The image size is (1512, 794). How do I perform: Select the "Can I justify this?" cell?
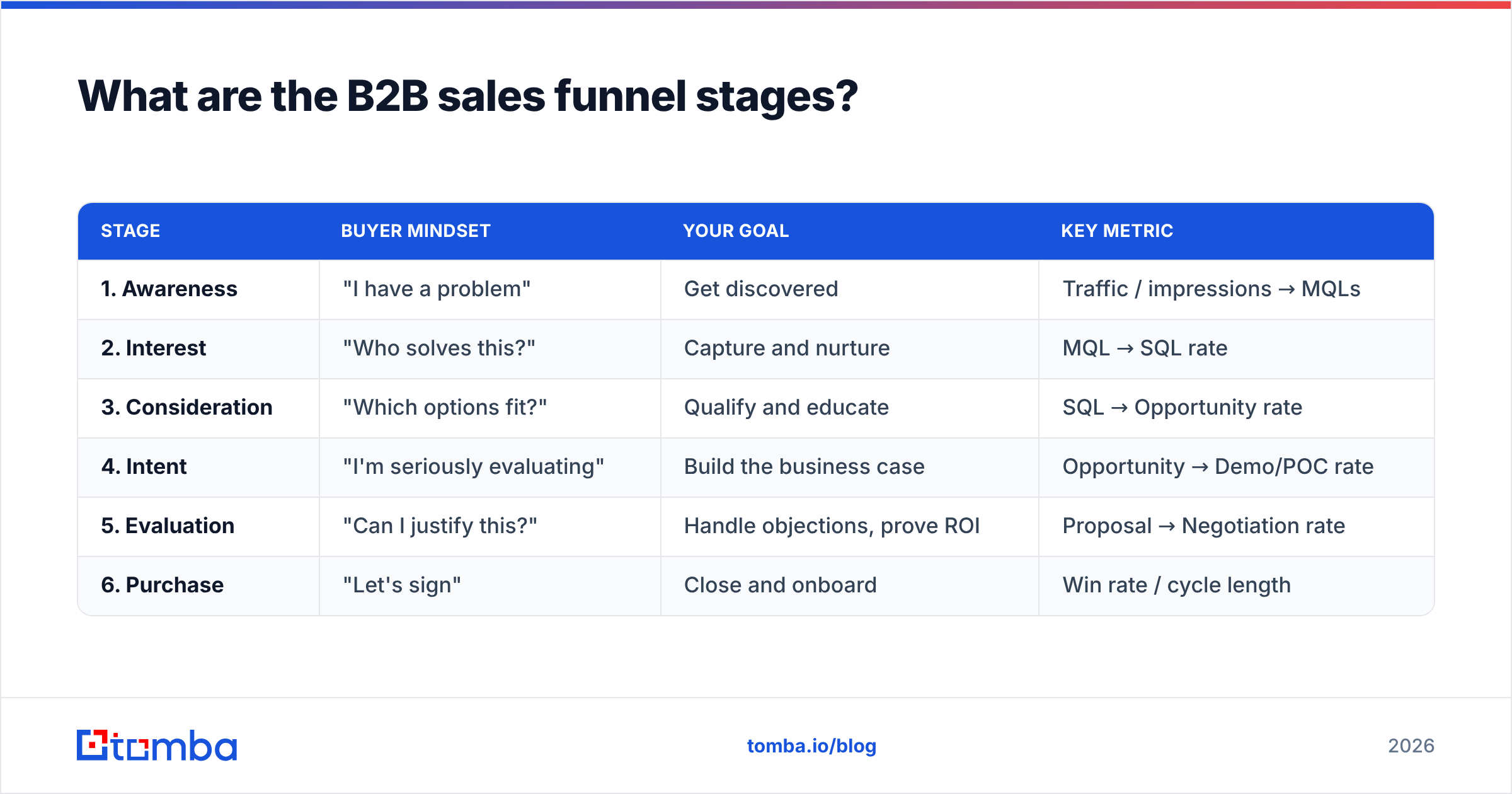[x=490, y=526]
